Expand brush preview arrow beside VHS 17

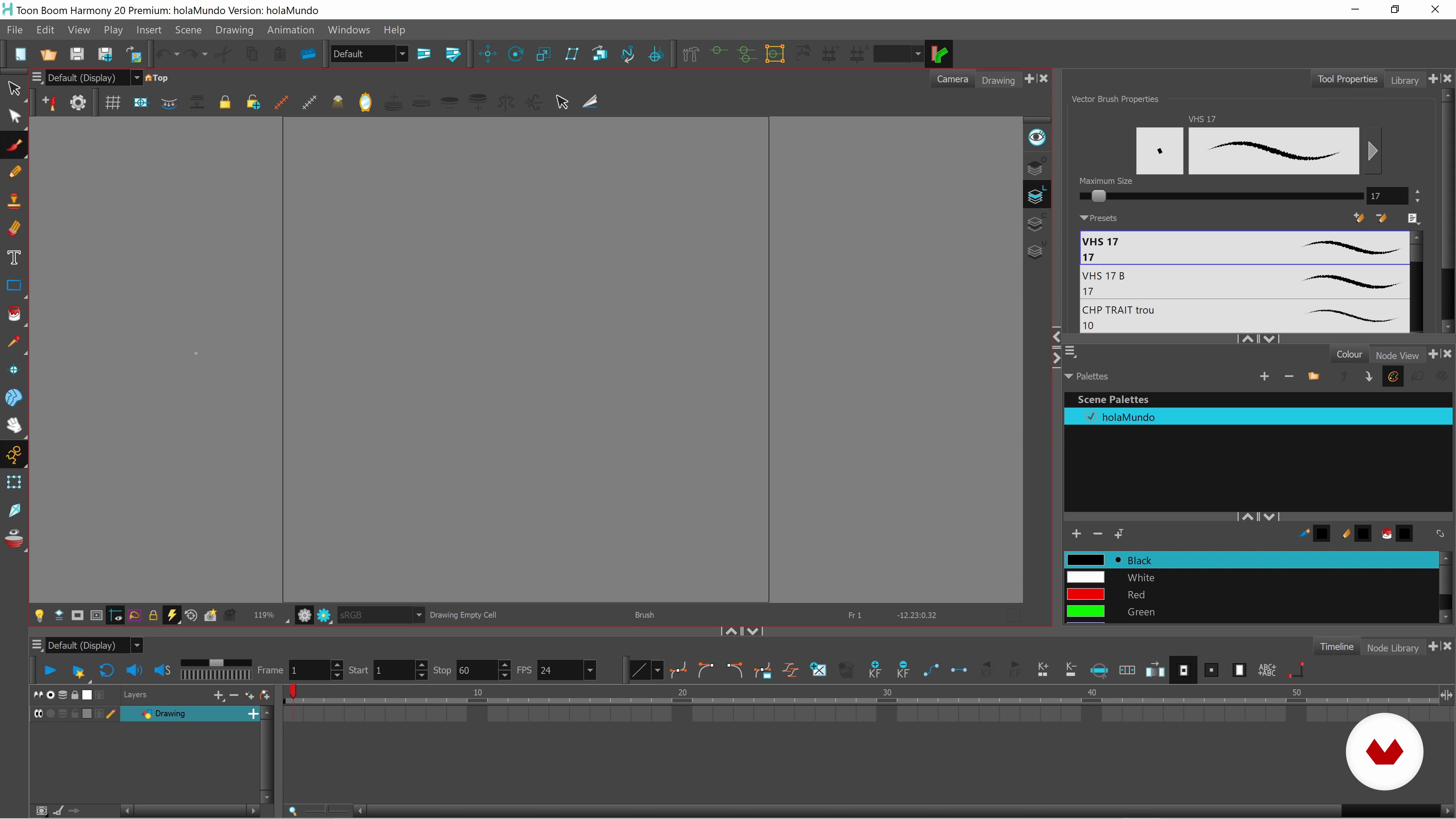pos(1373,151)
